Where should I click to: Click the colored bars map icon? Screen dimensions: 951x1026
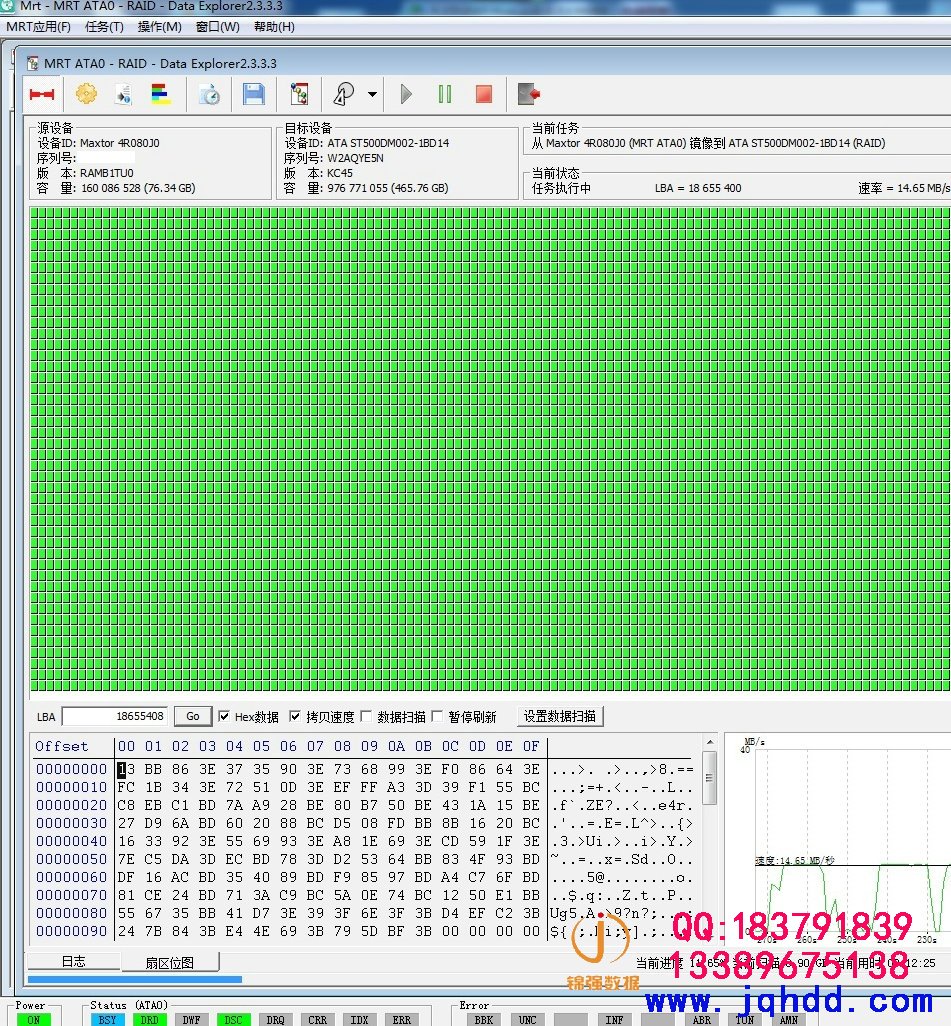coord(161,94)
